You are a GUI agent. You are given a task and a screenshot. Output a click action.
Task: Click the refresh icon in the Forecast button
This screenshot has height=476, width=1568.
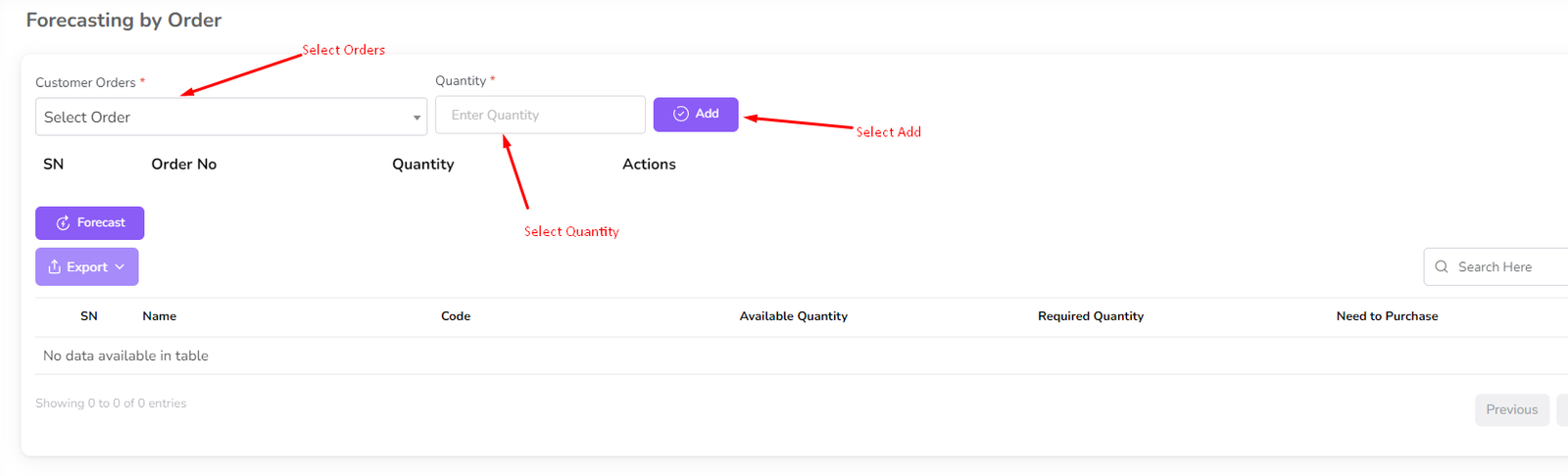point(63,223)
